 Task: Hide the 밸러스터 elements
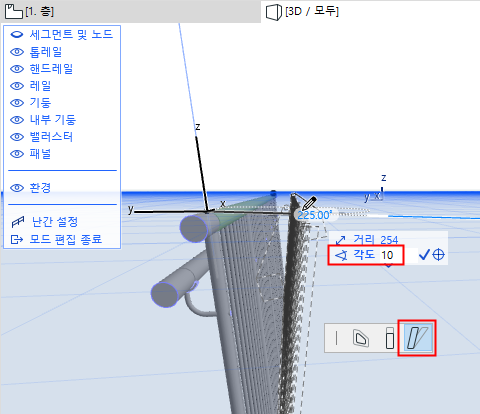pos(17,137)
